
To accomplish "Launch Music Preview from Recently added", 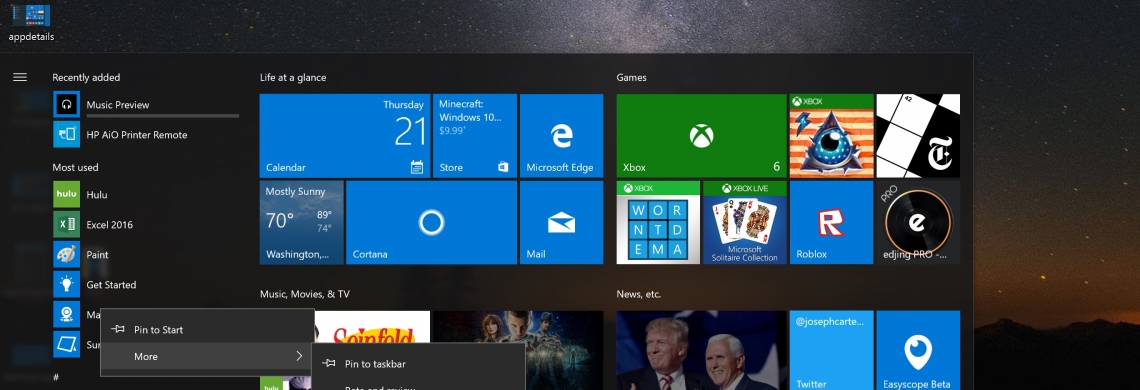I will pos(146,105).
